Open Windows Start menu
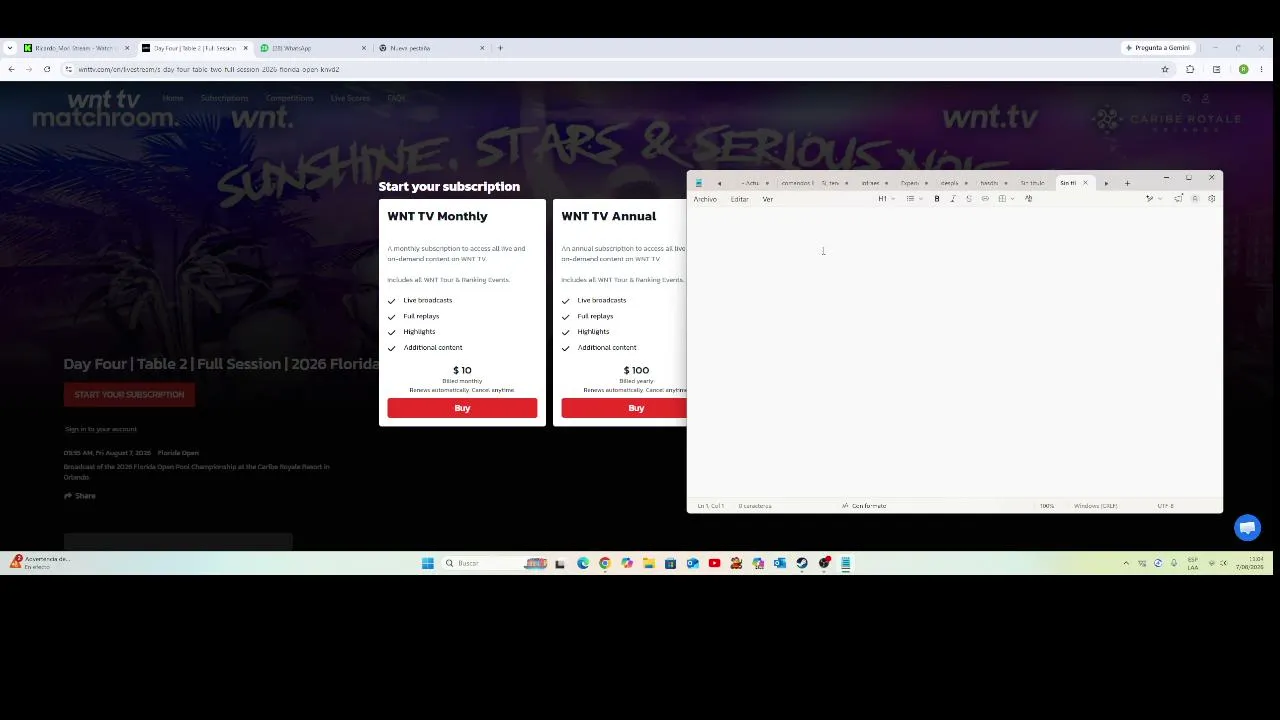 [428, 563]
